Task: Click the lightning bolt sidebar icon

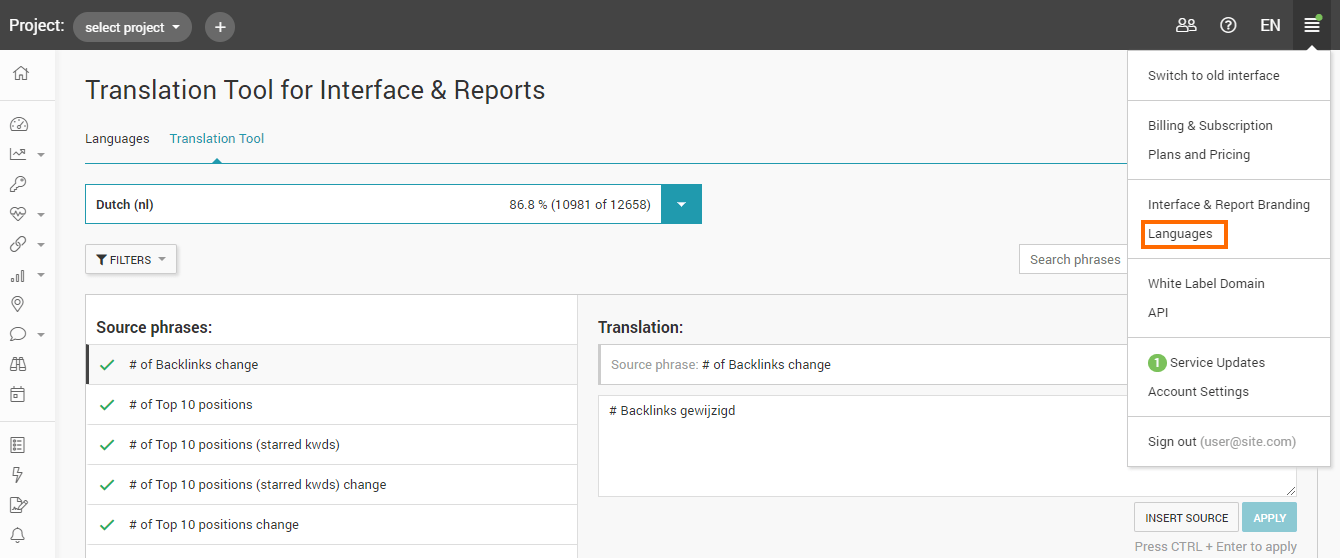Action: 18,475
